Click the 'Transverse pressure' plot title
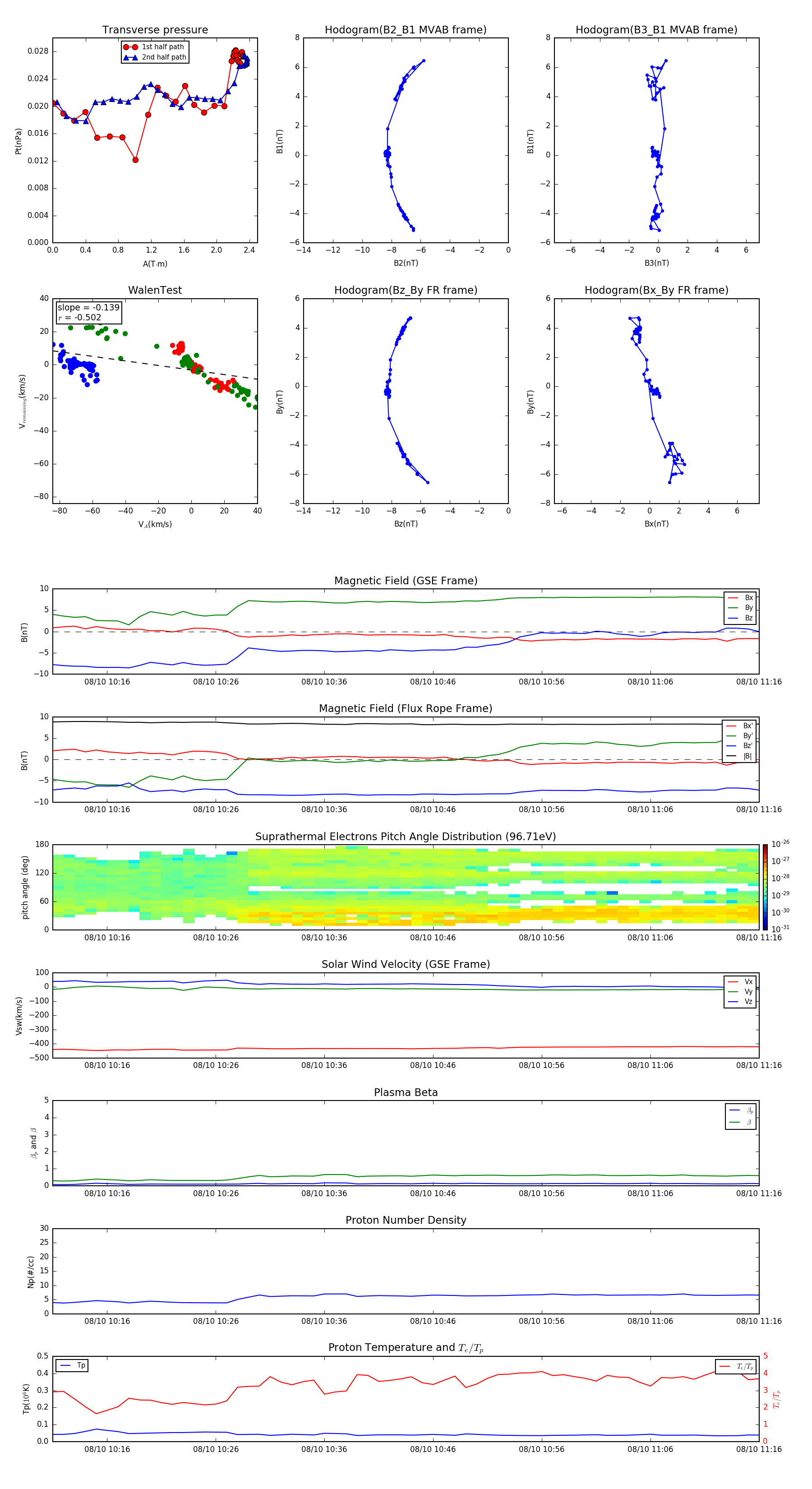The width and height of the screenshot is (812, 1489). coord(155,30)
